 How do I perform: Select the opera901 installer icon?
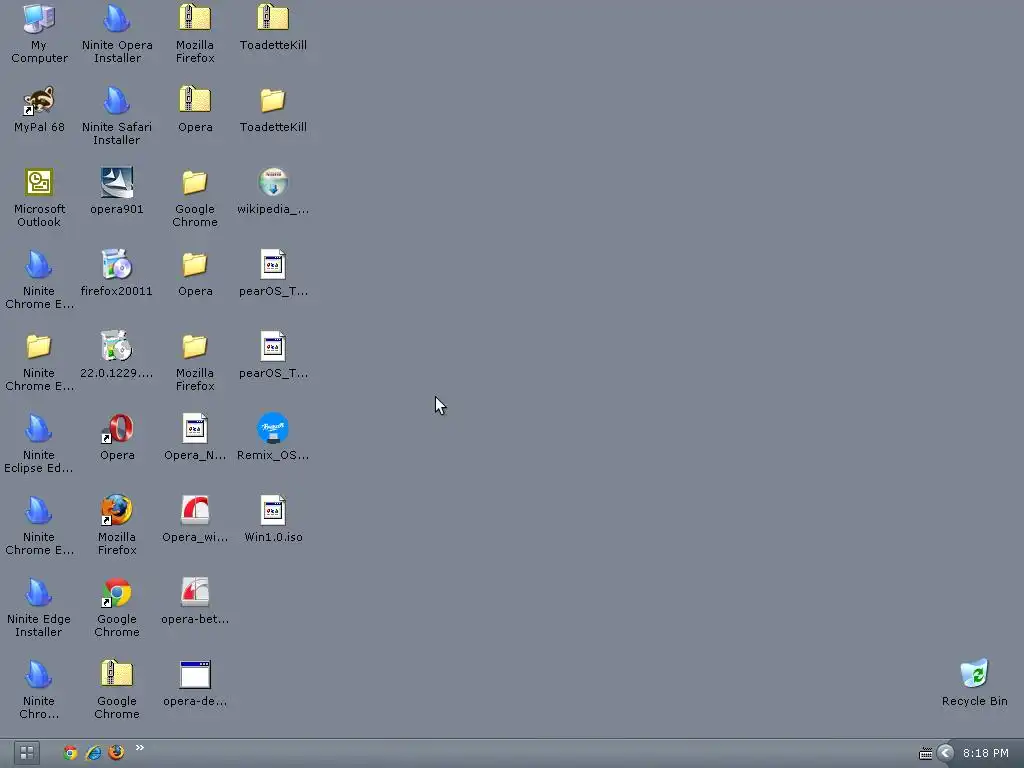117,182
